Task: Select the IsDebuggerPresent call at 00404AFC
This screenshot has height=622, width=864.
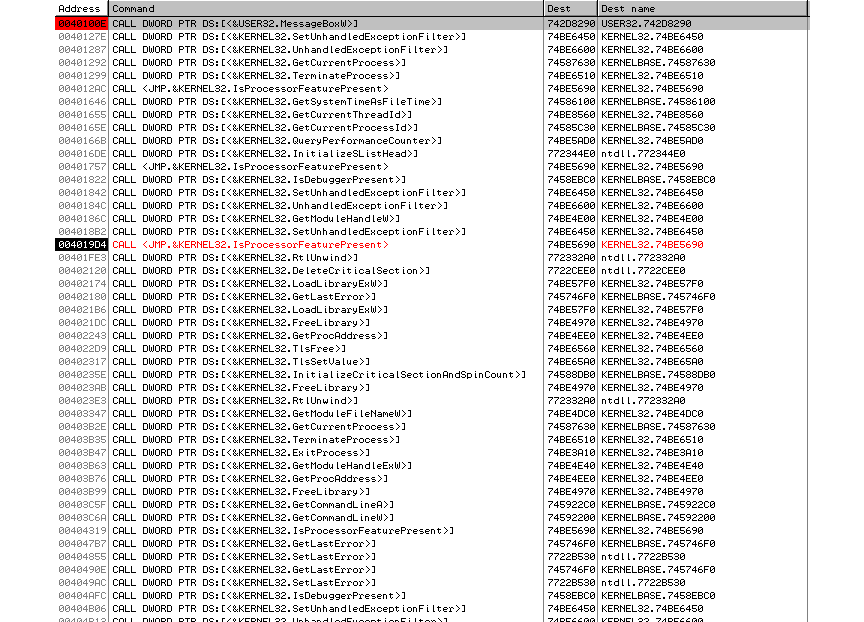Action: (431, 596)
